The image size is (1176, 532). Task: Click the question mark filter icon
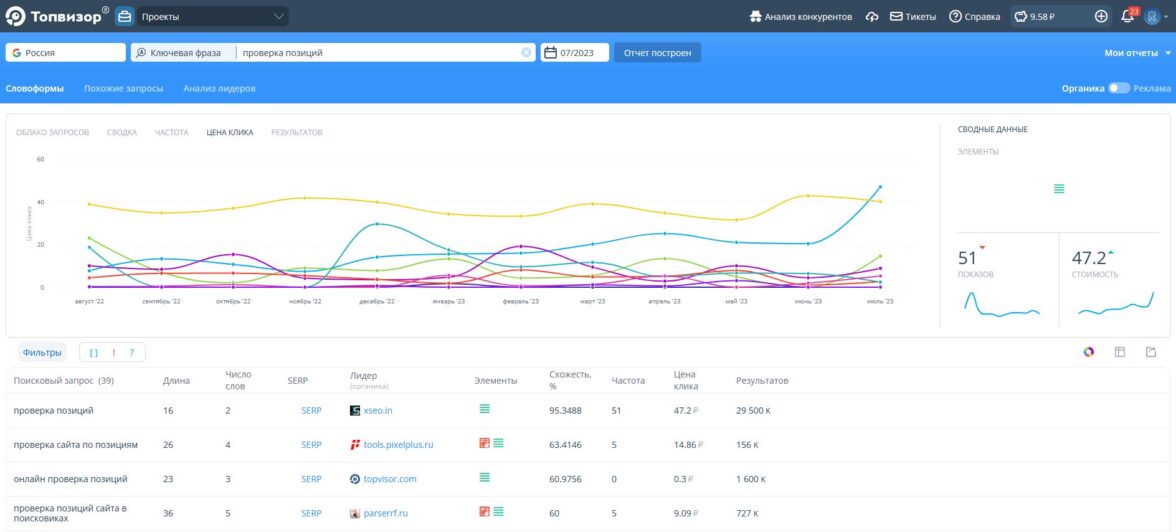[131, 352]
